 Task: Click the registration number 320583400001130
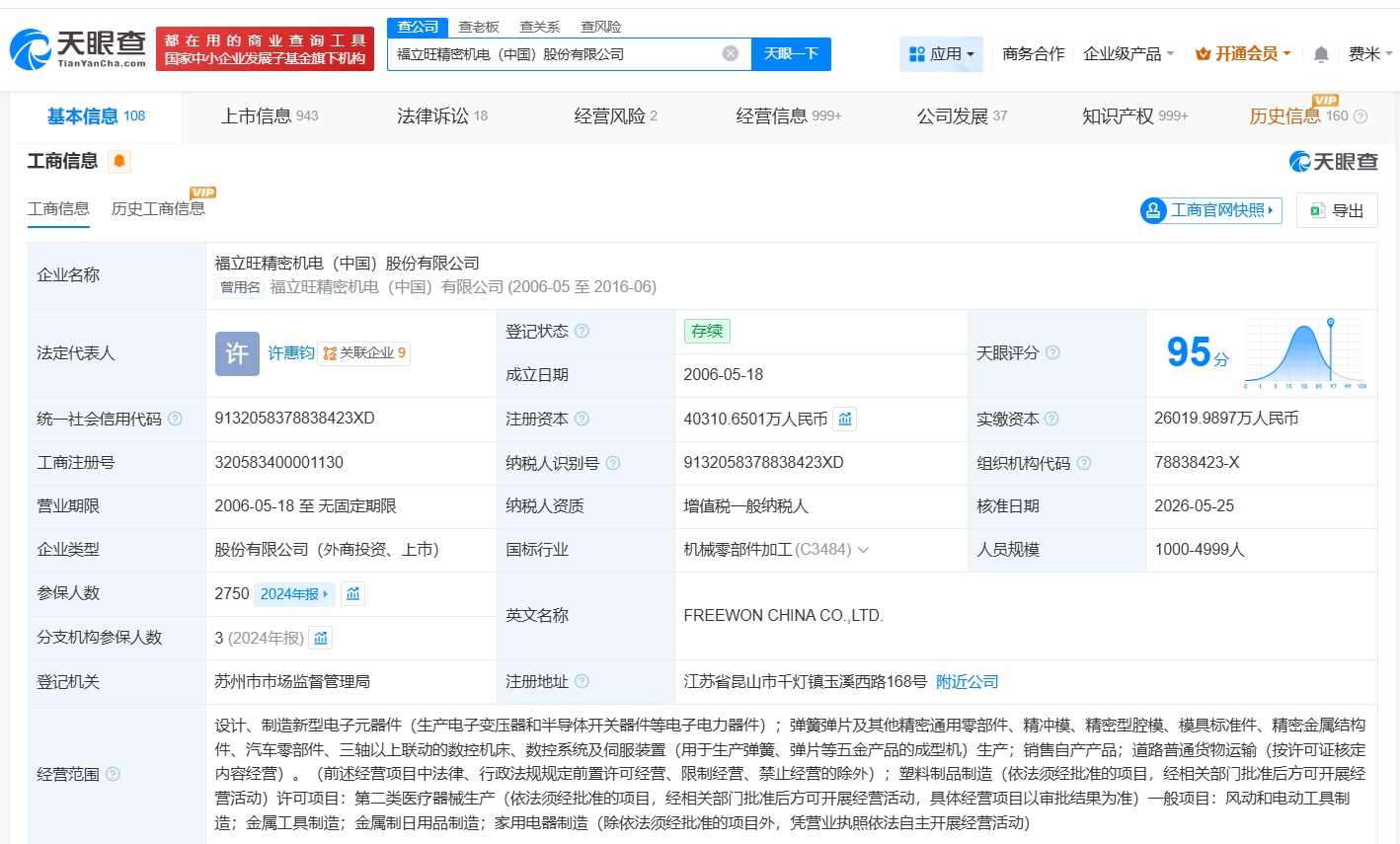(279, 463)
